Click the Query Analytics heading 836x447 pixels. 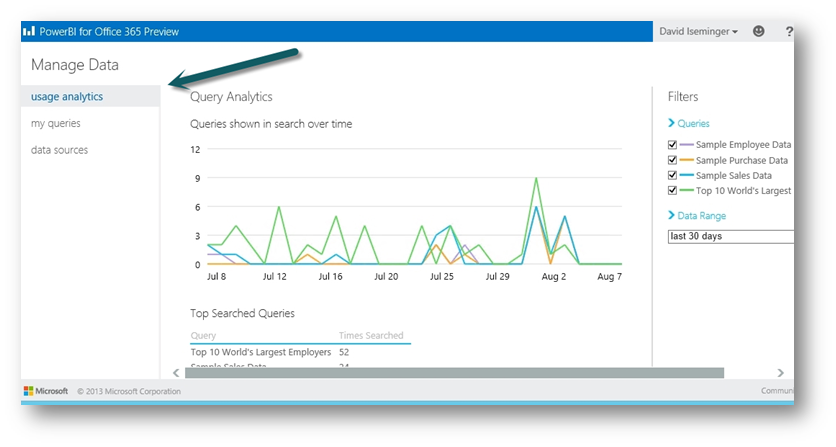coord(231,97)
